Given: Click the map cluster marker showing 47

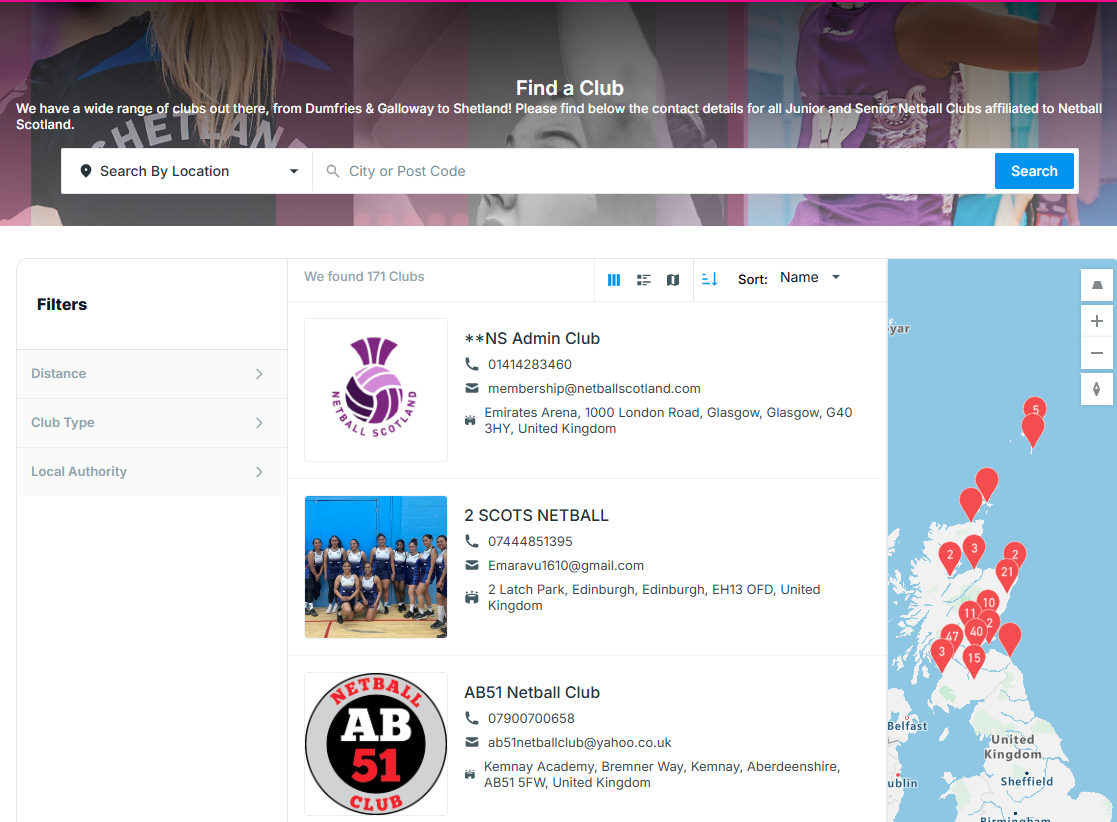Looking at the screenshot, I should [951, 637].
